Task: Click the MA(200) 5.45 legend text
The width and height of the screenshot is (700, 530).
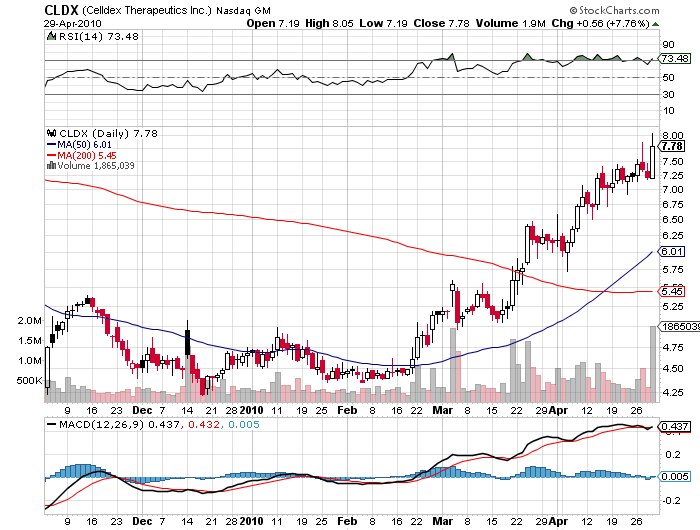Action: click(87, 156)
